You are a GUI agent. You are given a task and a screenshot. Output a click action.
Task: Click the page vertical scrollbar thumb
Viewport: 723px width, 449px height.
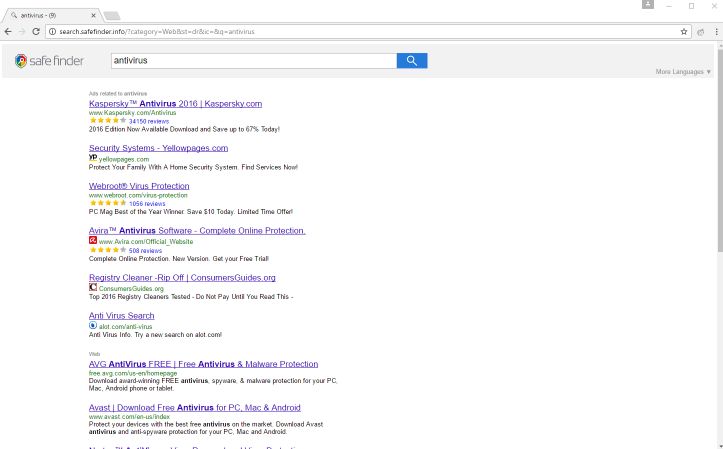[719, 151]
